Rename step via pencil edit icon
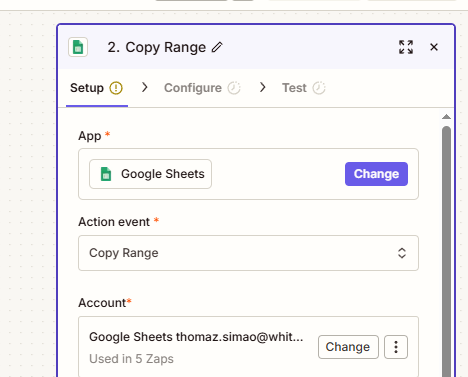Screen dimensions: 468x377 (217, 47)
